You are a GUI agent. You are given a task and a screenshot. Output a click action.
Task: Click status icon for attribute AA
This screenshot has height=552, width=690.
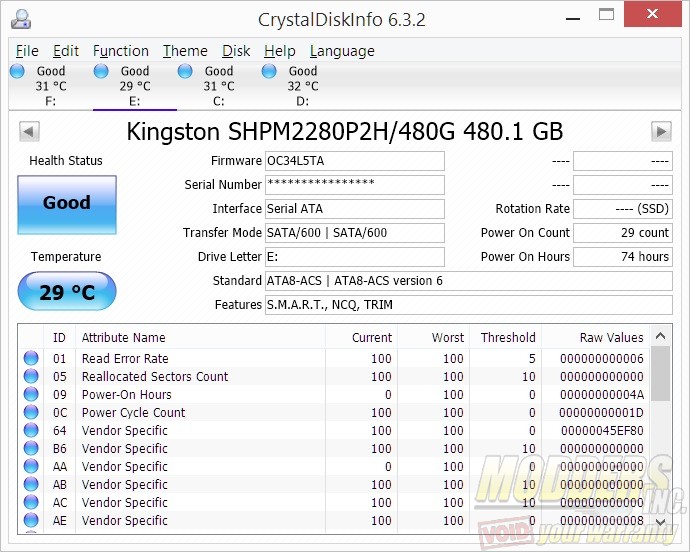pos(31,467)
